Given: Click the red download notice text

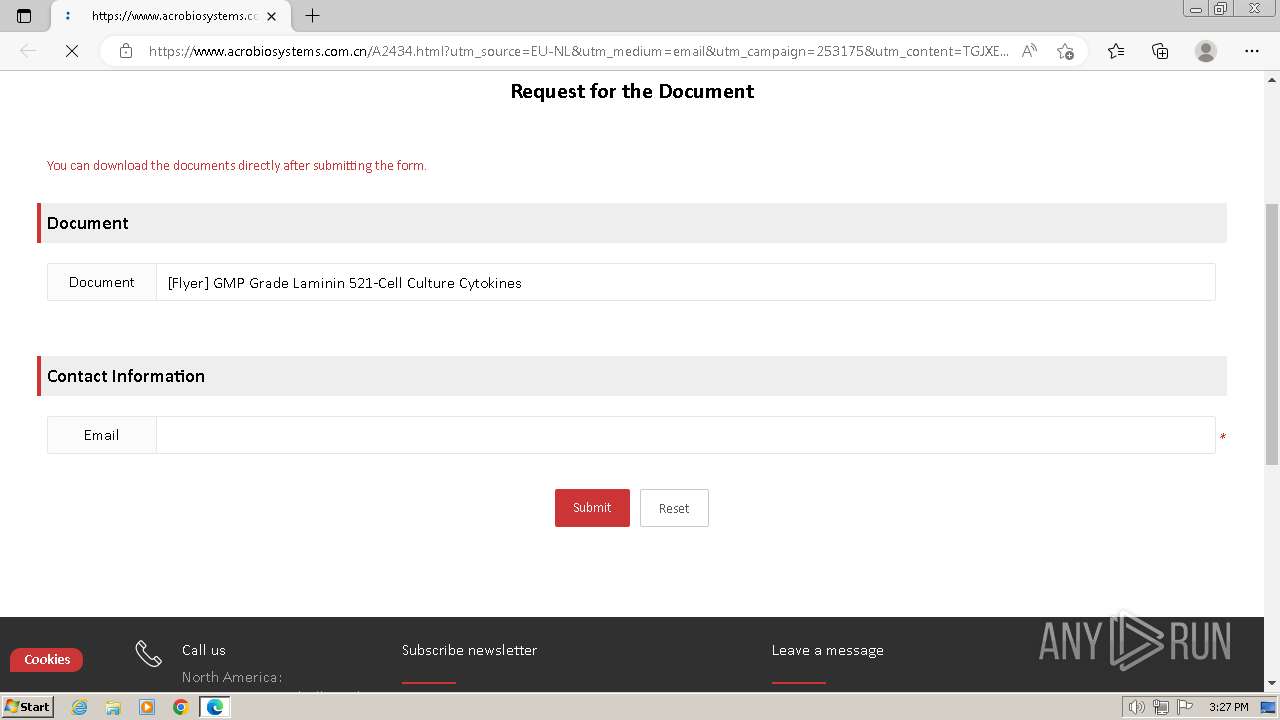Looking at the screenshot, I should 237,166.
